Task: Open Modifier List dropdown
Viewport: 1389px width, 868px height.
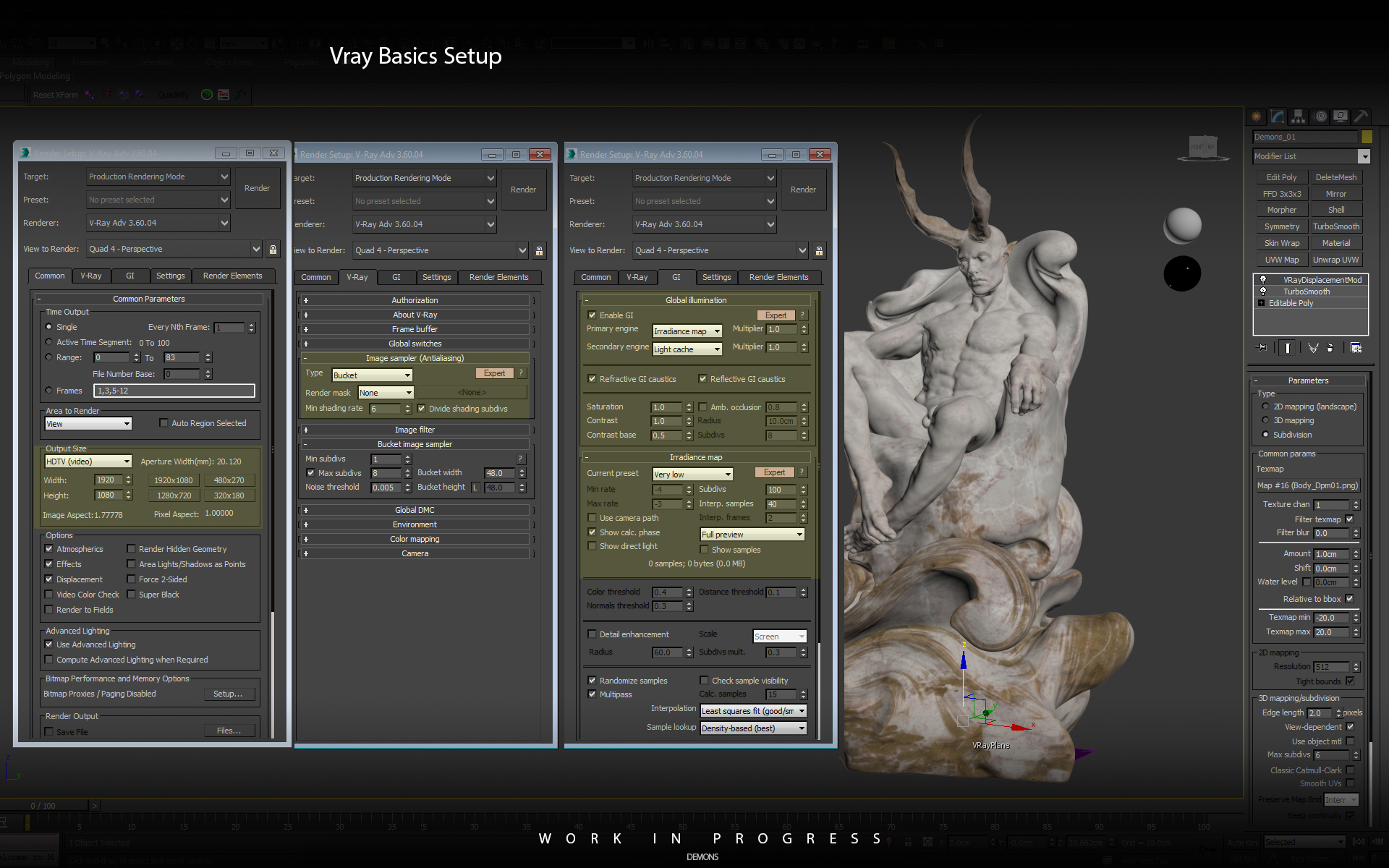Action: pos(1312,156)
